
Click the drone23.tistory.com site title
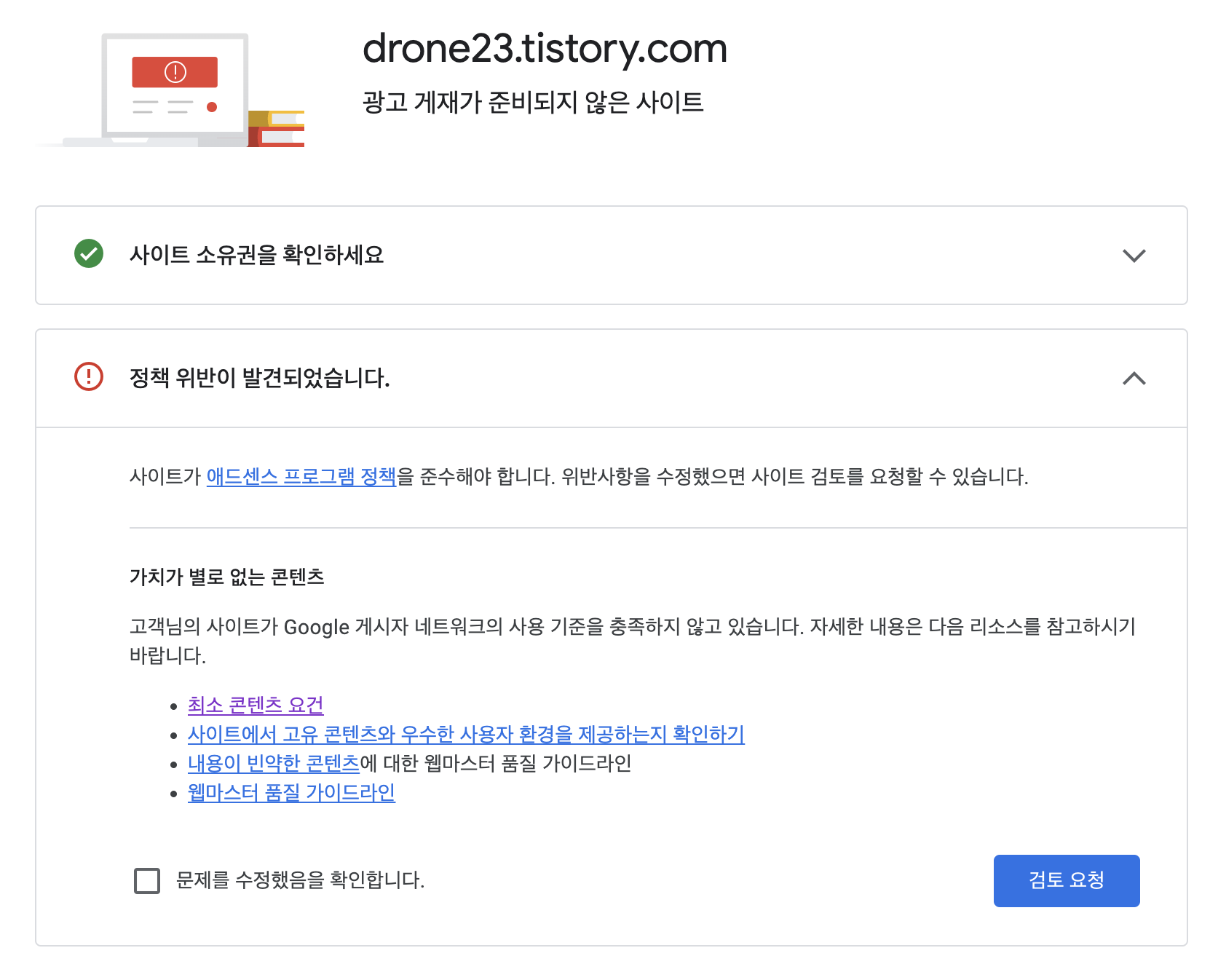point(545,49)
